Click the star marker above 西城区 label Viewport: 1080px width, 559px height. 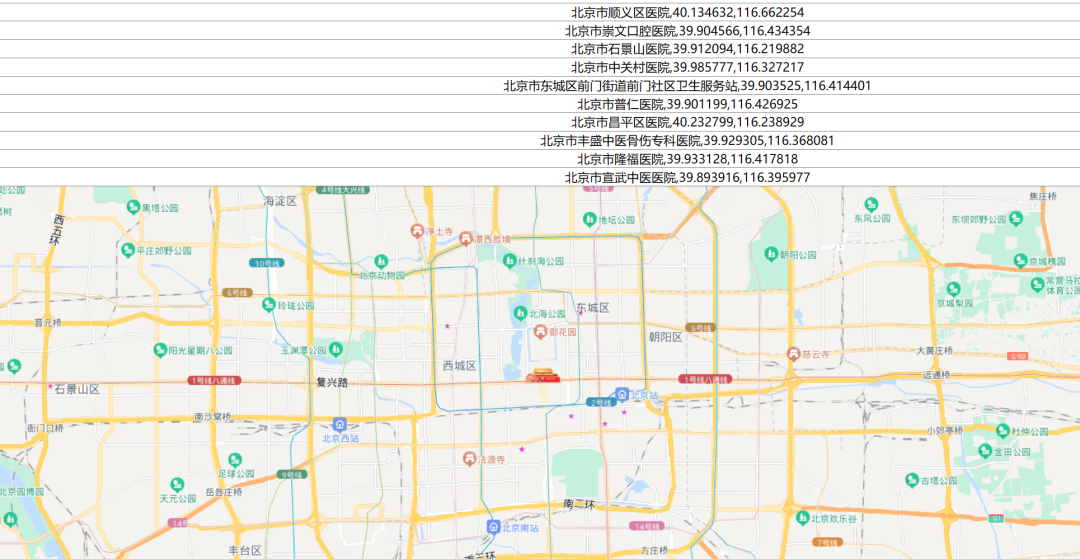pyautogui.click(x=448, y=326)
